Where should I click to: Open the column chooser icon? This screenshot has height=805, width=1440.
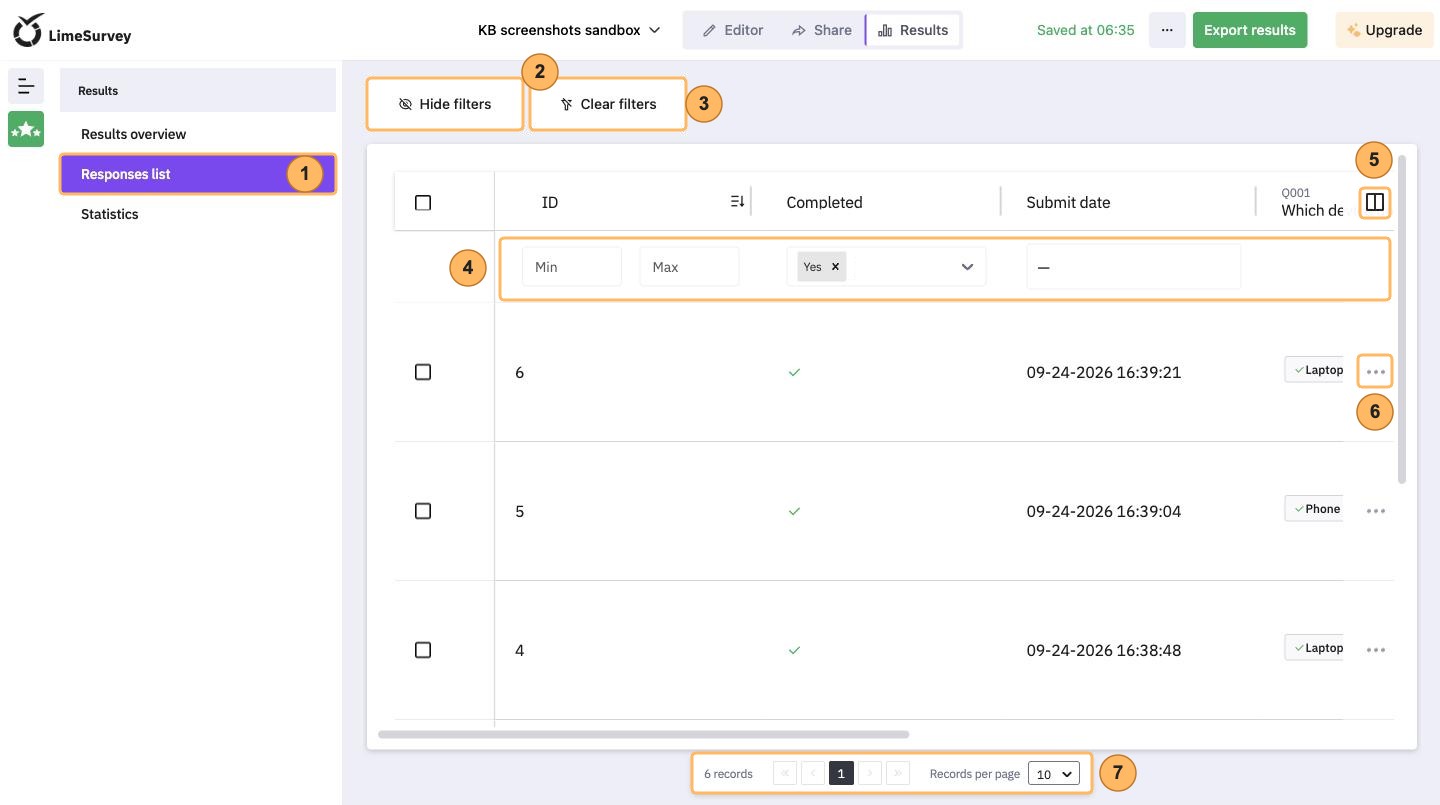[x=1375, y=202]
